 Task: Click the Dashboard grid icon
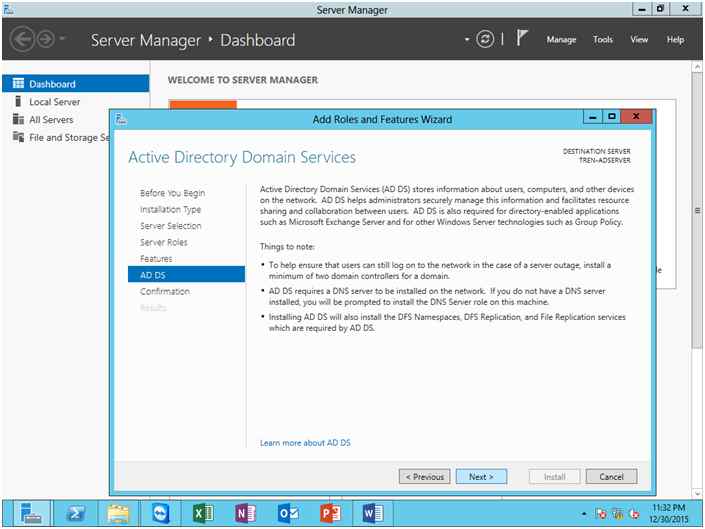pos(18,83)
